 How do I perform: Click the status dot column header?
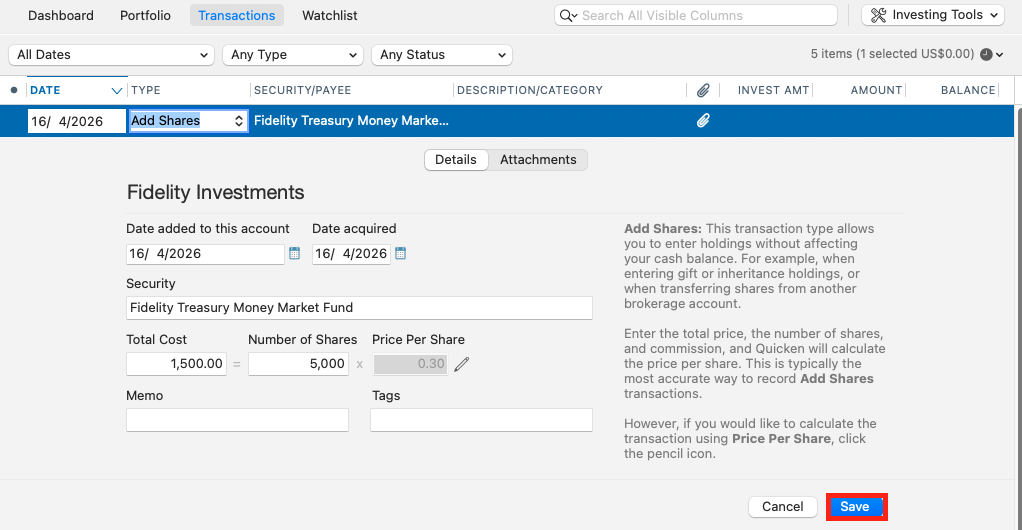tap(14, 90)
